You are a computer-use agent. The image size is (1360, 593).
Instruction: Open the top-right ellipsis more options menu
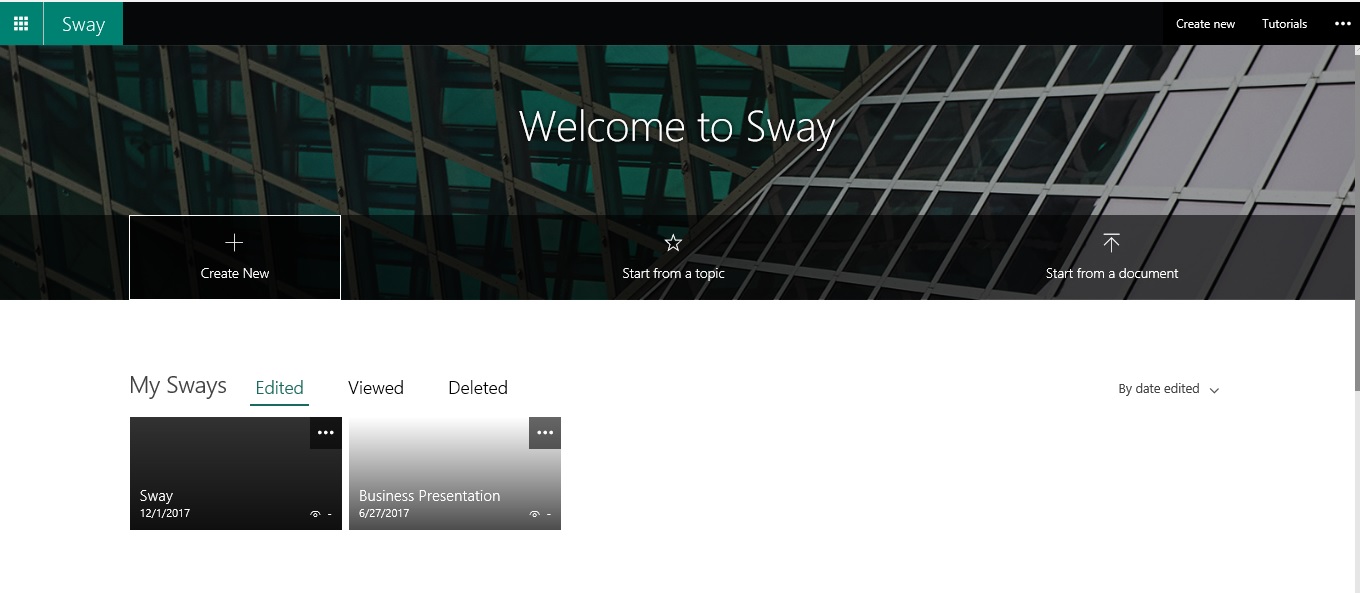click(x=1342, y=24)
